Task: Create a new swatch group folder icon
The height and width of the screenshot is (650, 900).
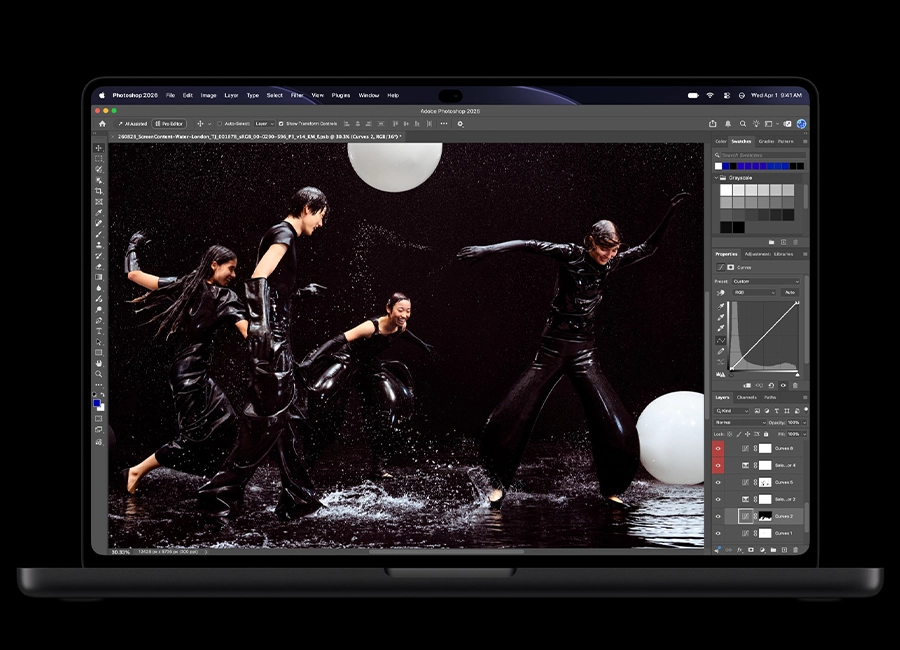Action: click(771, 242)
